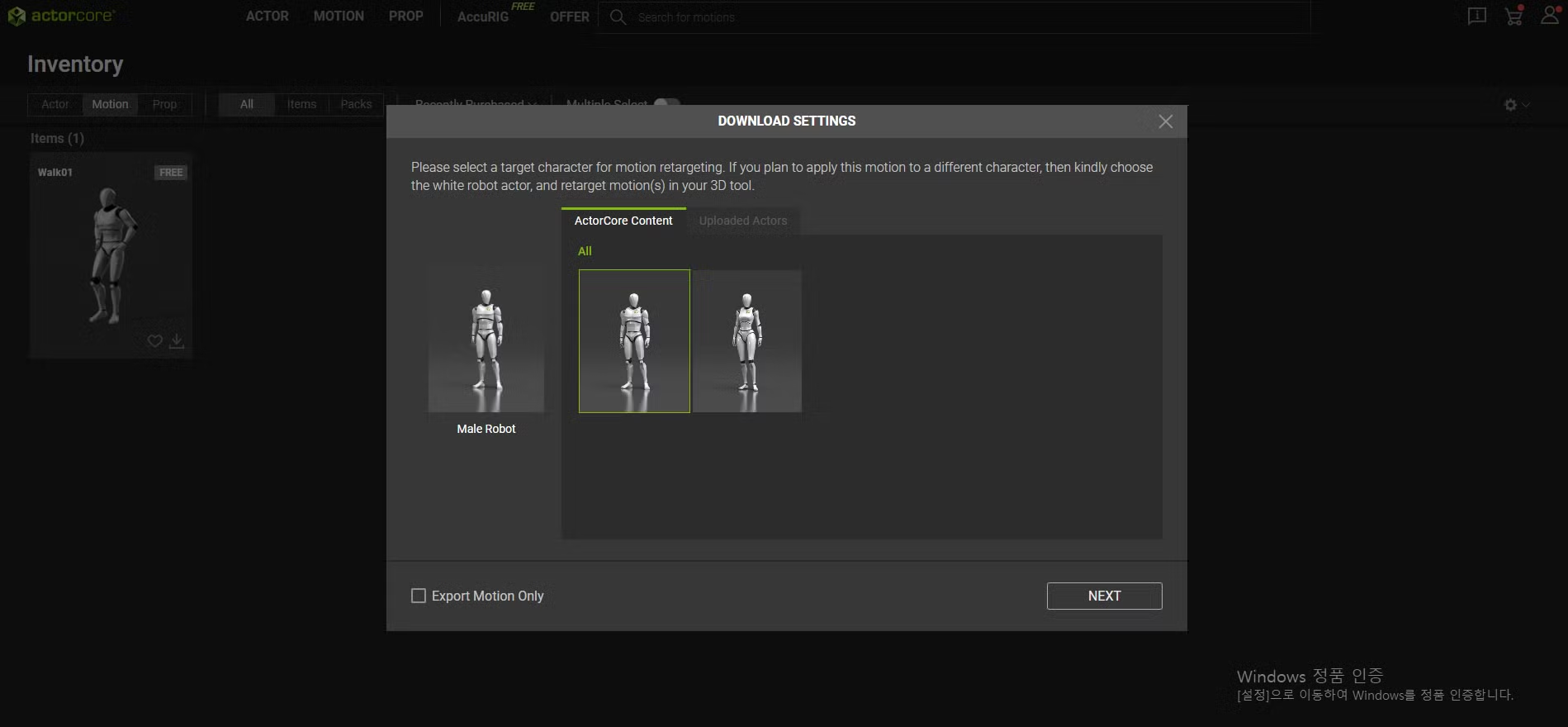Open the Recently Purchased sort dropdown
The image size is (1568, 727).
pyautogui.click(x=476, y=103)
